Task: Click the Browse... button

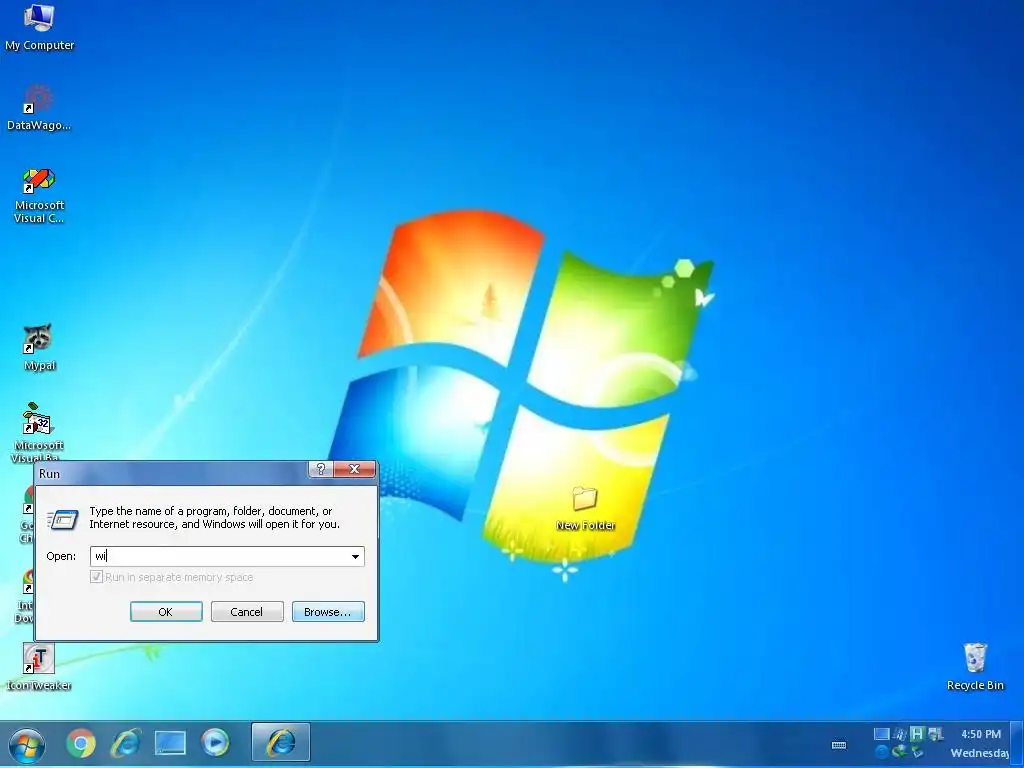Action: (328, 612)
